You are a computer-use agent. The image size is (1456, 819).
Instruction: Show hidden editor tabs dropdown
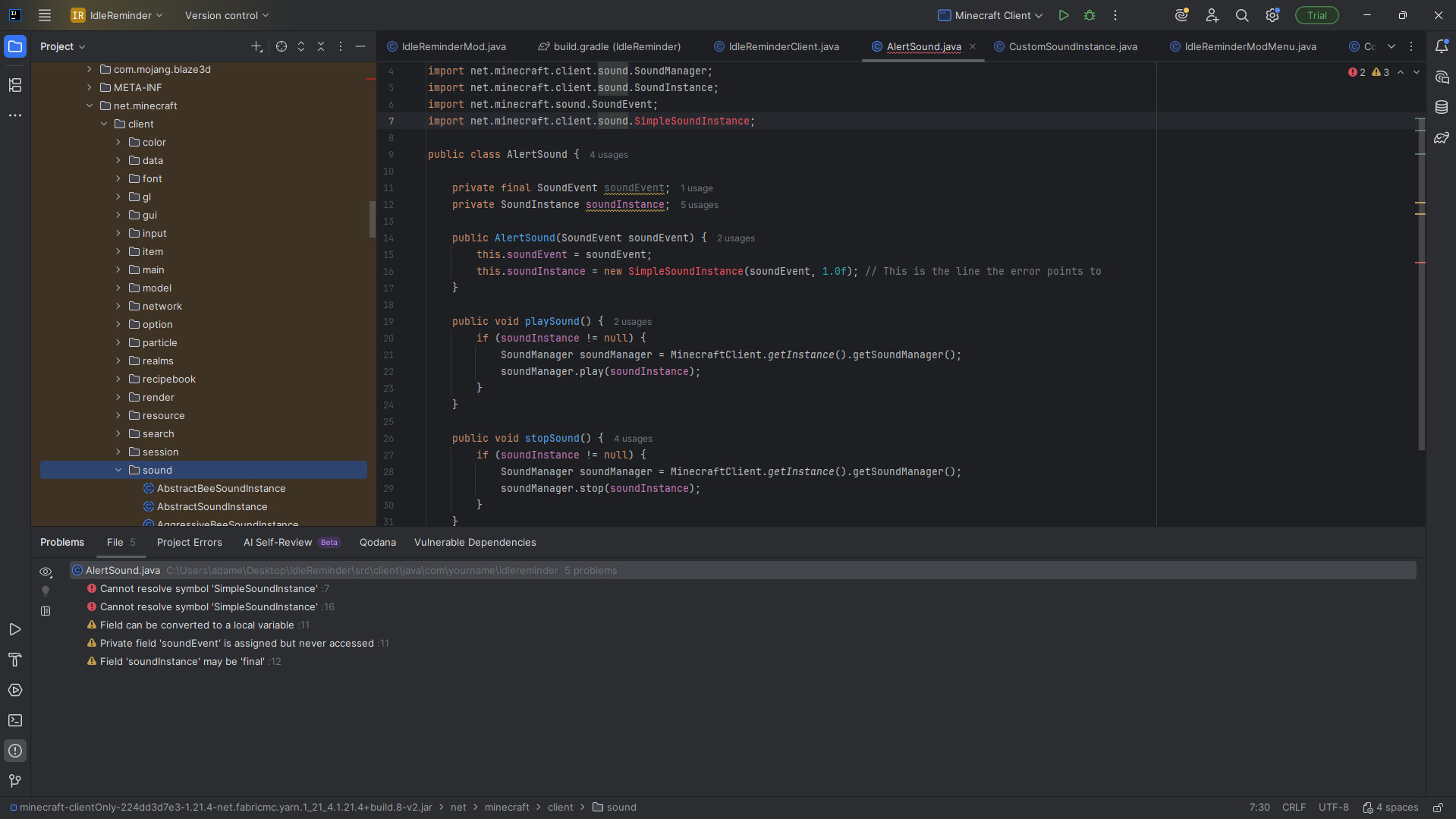point(1392,46)
